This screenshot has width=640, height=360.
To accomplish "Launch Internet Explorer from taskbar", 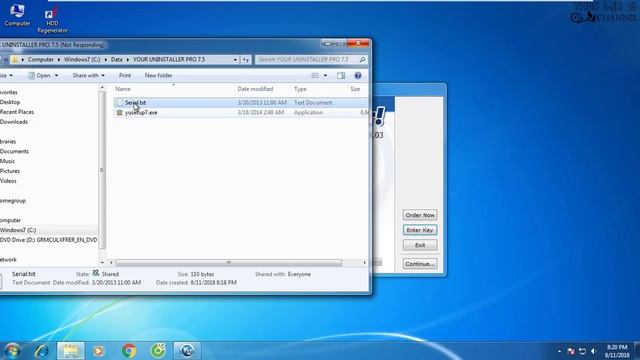I will (42, 351).
